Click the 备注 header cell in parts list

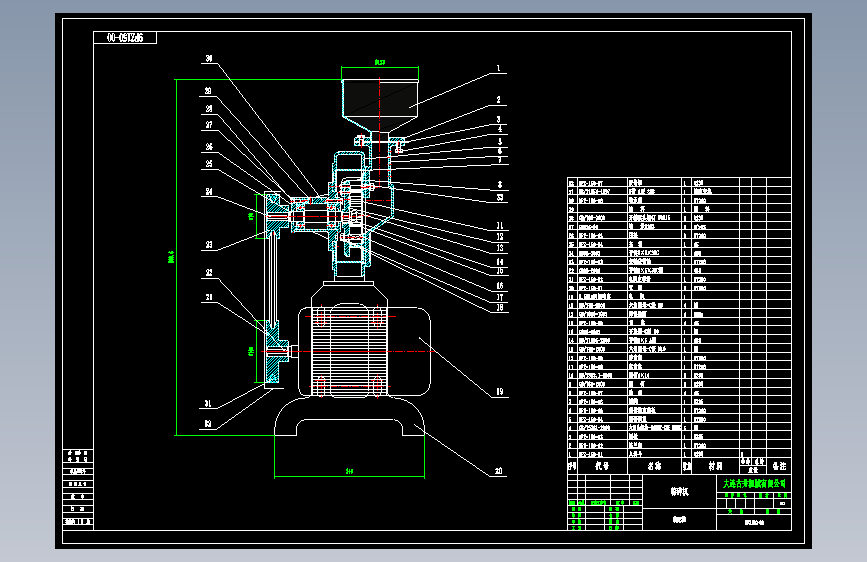click(779, 466)
